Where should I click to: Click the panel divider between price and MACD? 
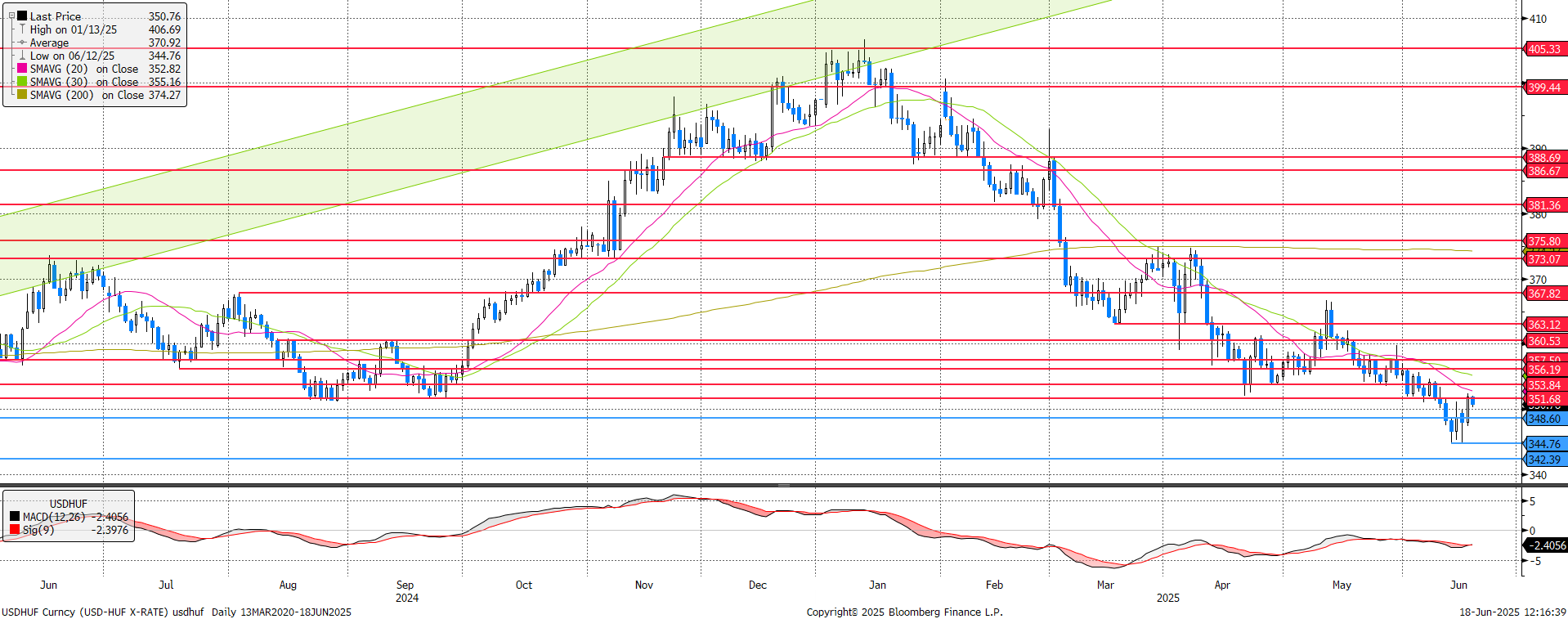[783, 485]
